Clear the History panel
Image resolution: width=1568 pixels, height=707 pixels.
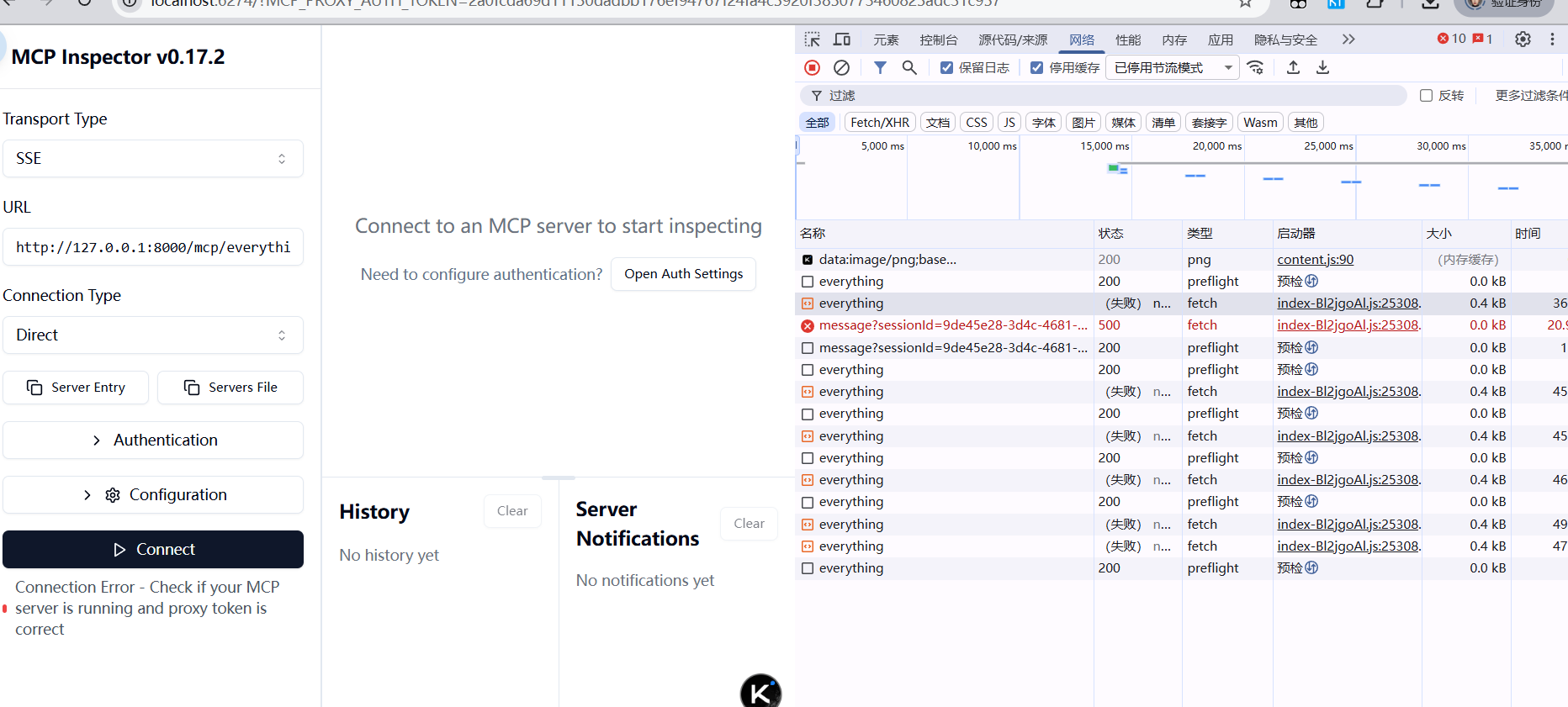click(x=512, y=511)
